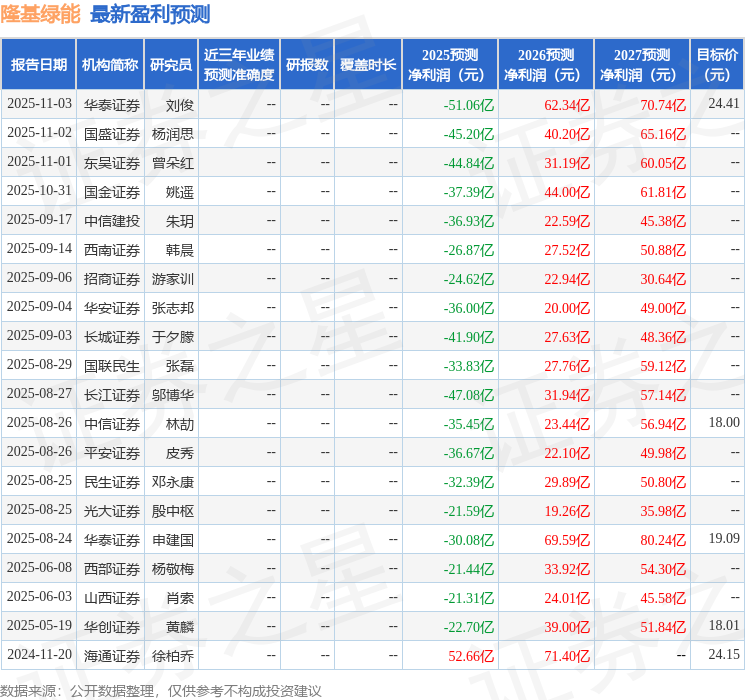Sort by 2027预测净利润 column header
Viewport: 745px width, 700px height.
pyautogui.click(x=641, y=64)
